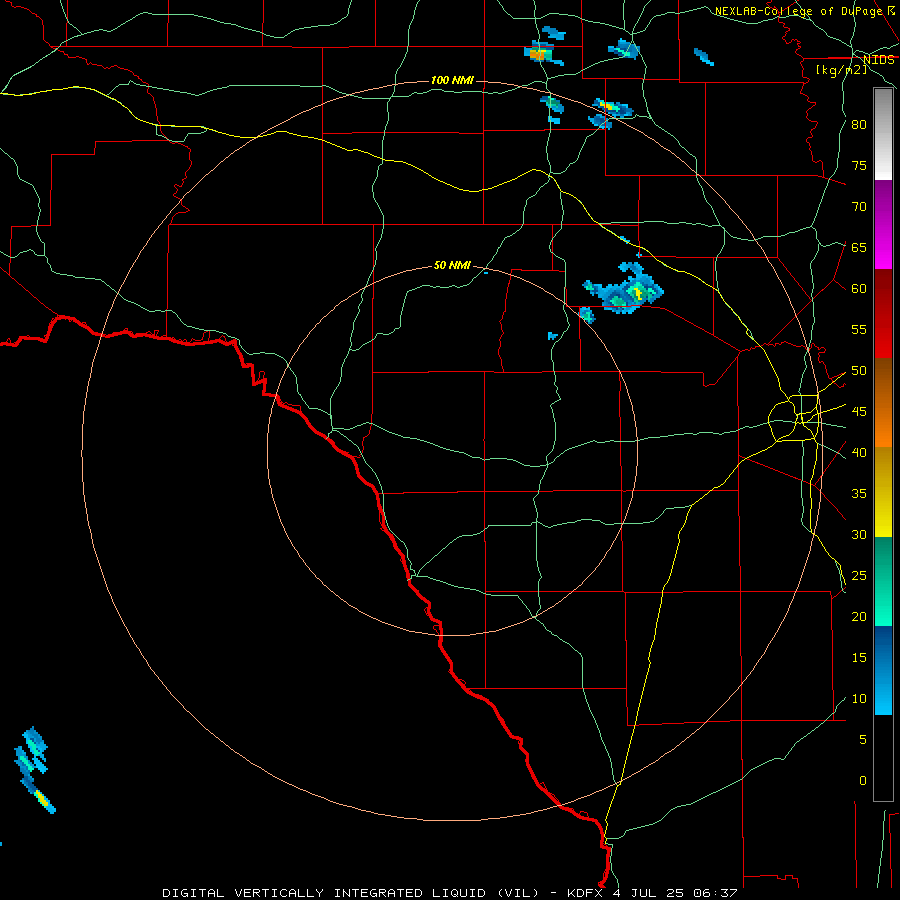Image resolution: width=900 pixels, height=900 pixels.
Task: Click the 40 value on the legend
Action: (x=859, y=453)
